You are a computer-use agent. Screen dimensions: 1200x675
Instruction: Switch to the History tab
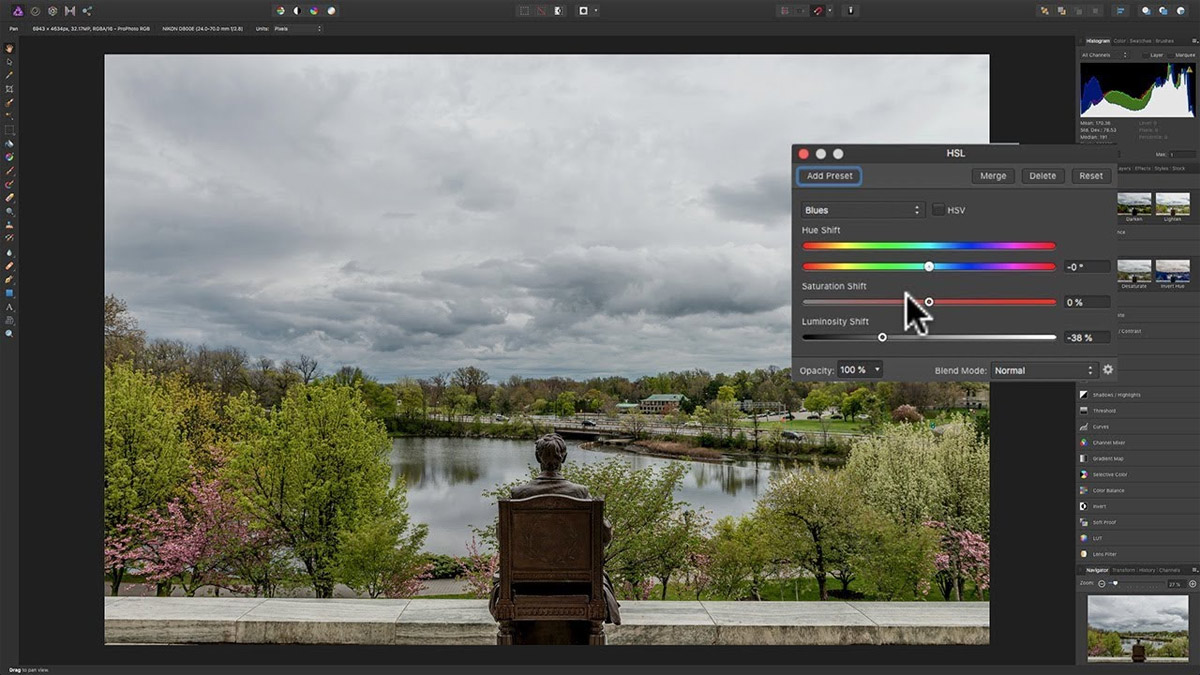[1146, 570]
